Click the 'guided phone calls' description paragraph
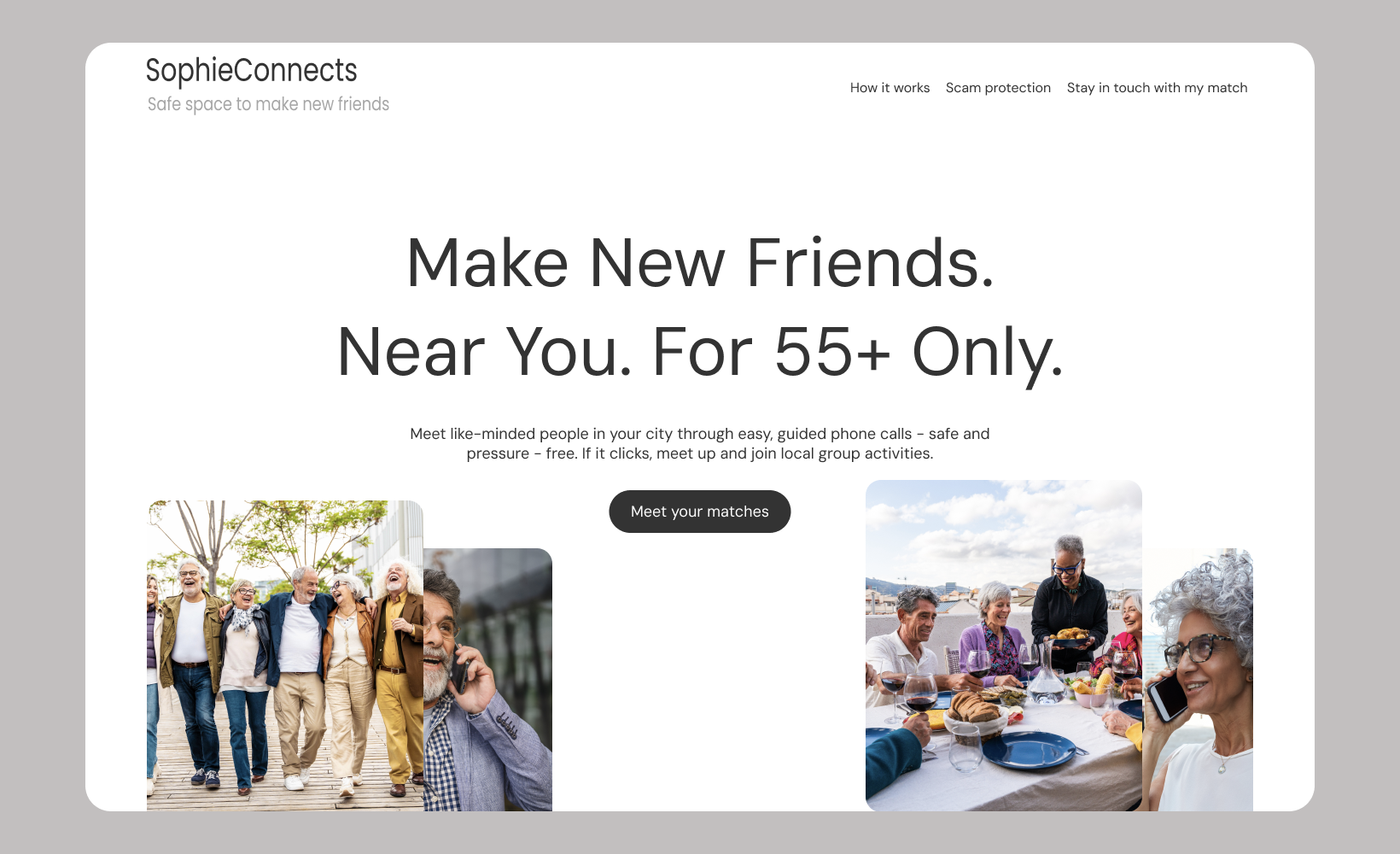The image size is (1400, 854). pos(700,443)
